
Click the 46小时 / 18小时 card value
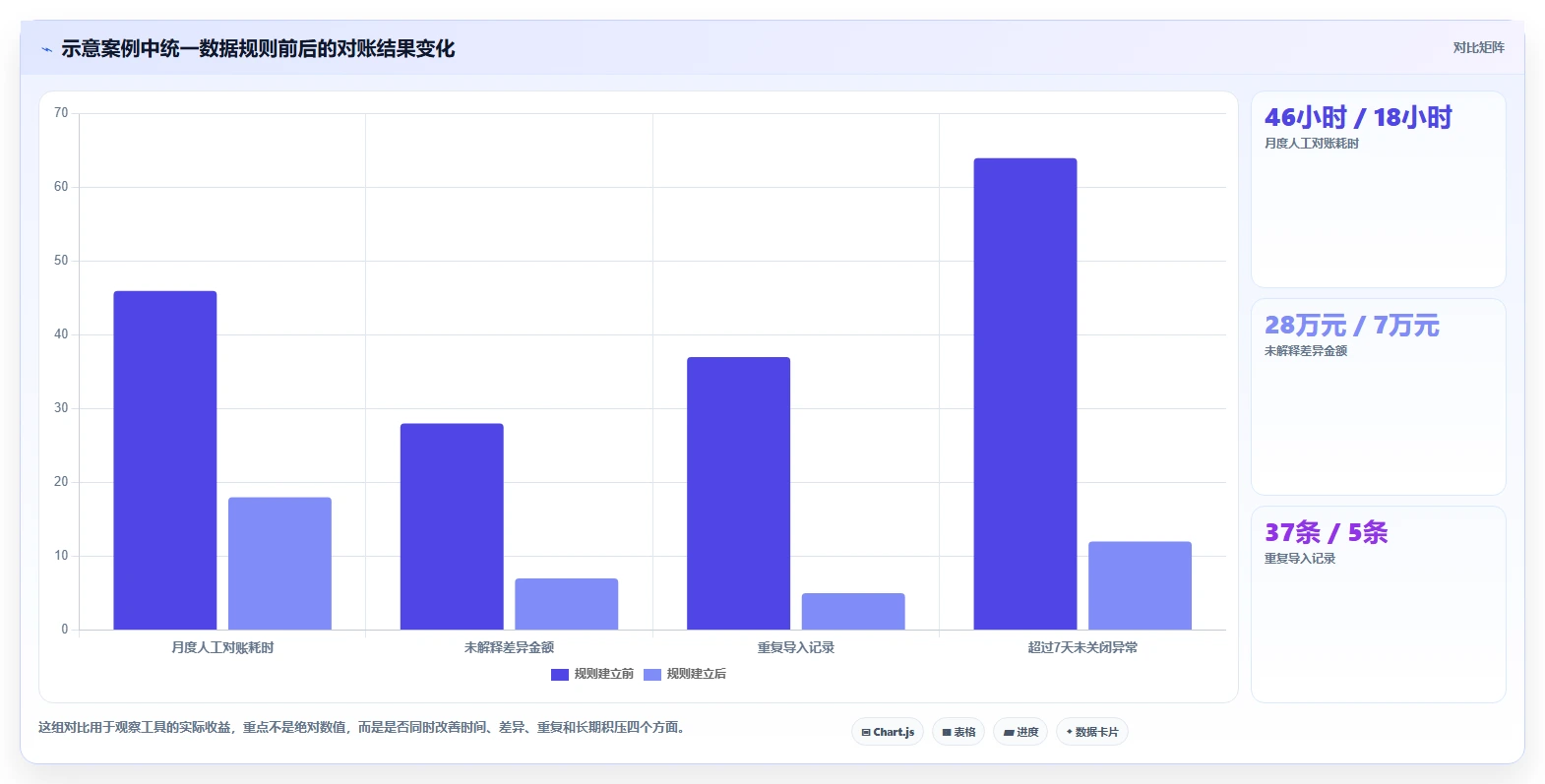point(1358,118)
